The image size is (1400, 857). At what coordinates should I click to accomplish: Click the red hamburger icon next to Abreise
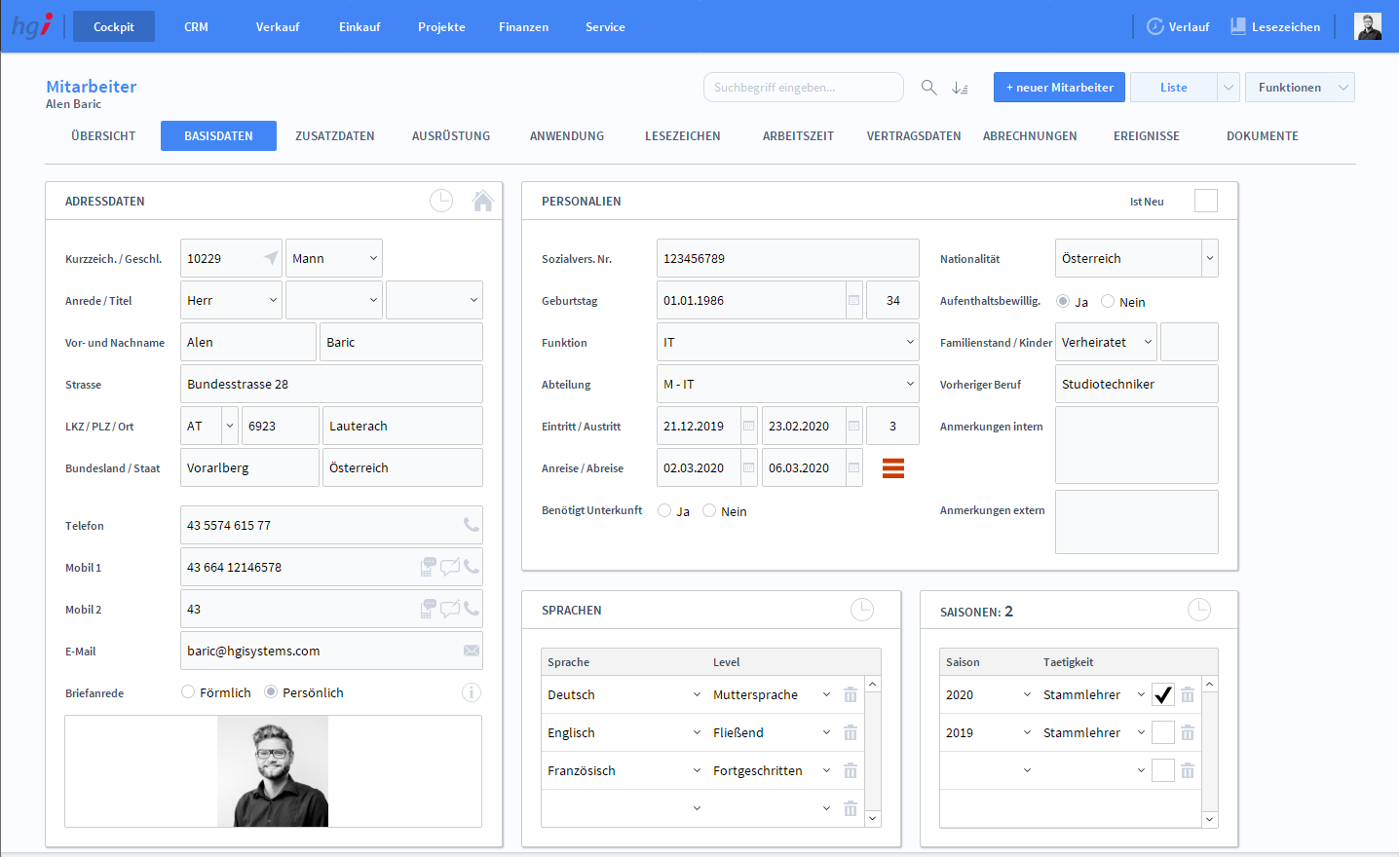pyautogui.click(x=892, y=468)
